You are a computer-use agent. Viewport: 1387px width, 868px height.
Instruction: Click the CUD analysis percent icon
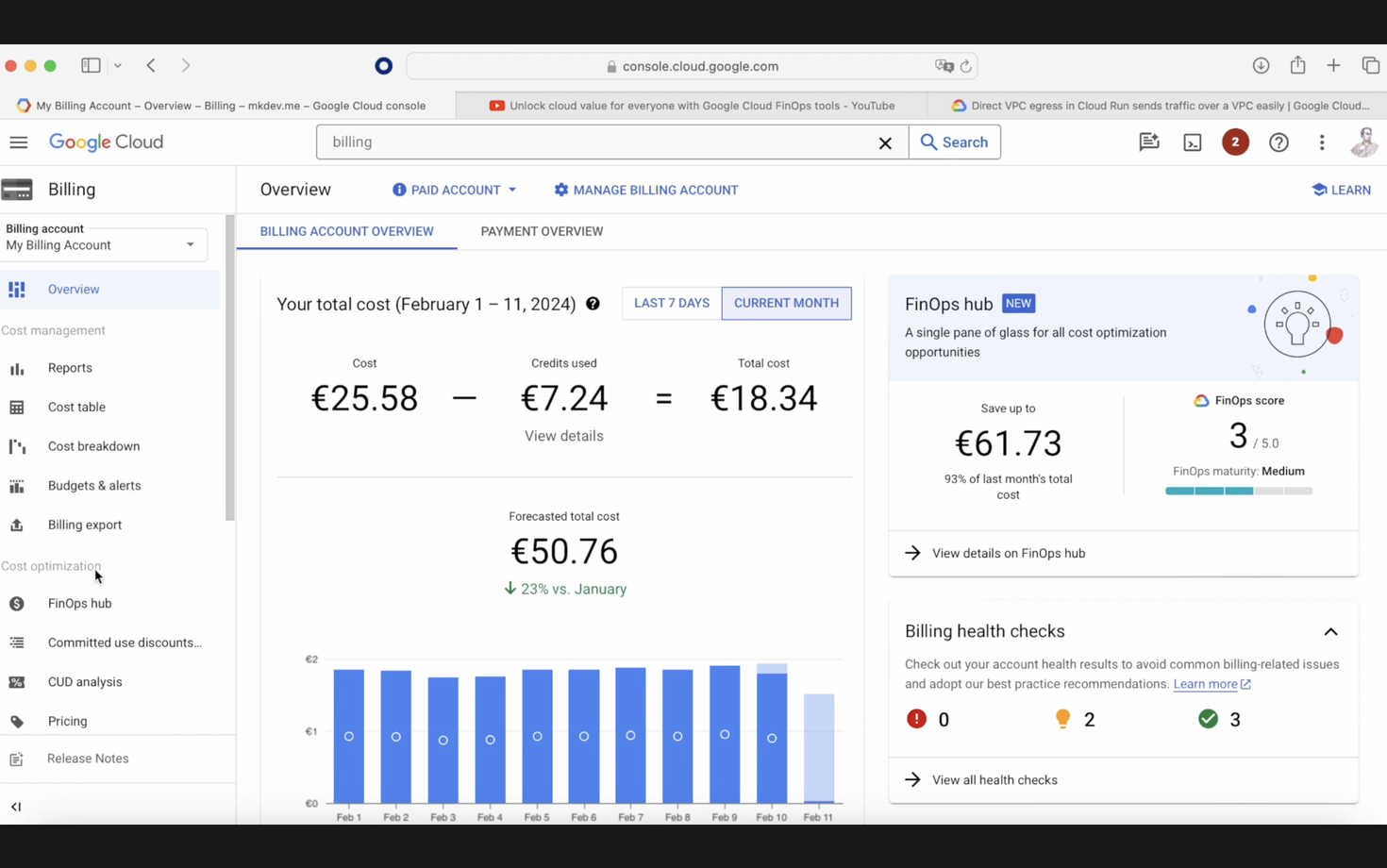click(x=17, y=682)
